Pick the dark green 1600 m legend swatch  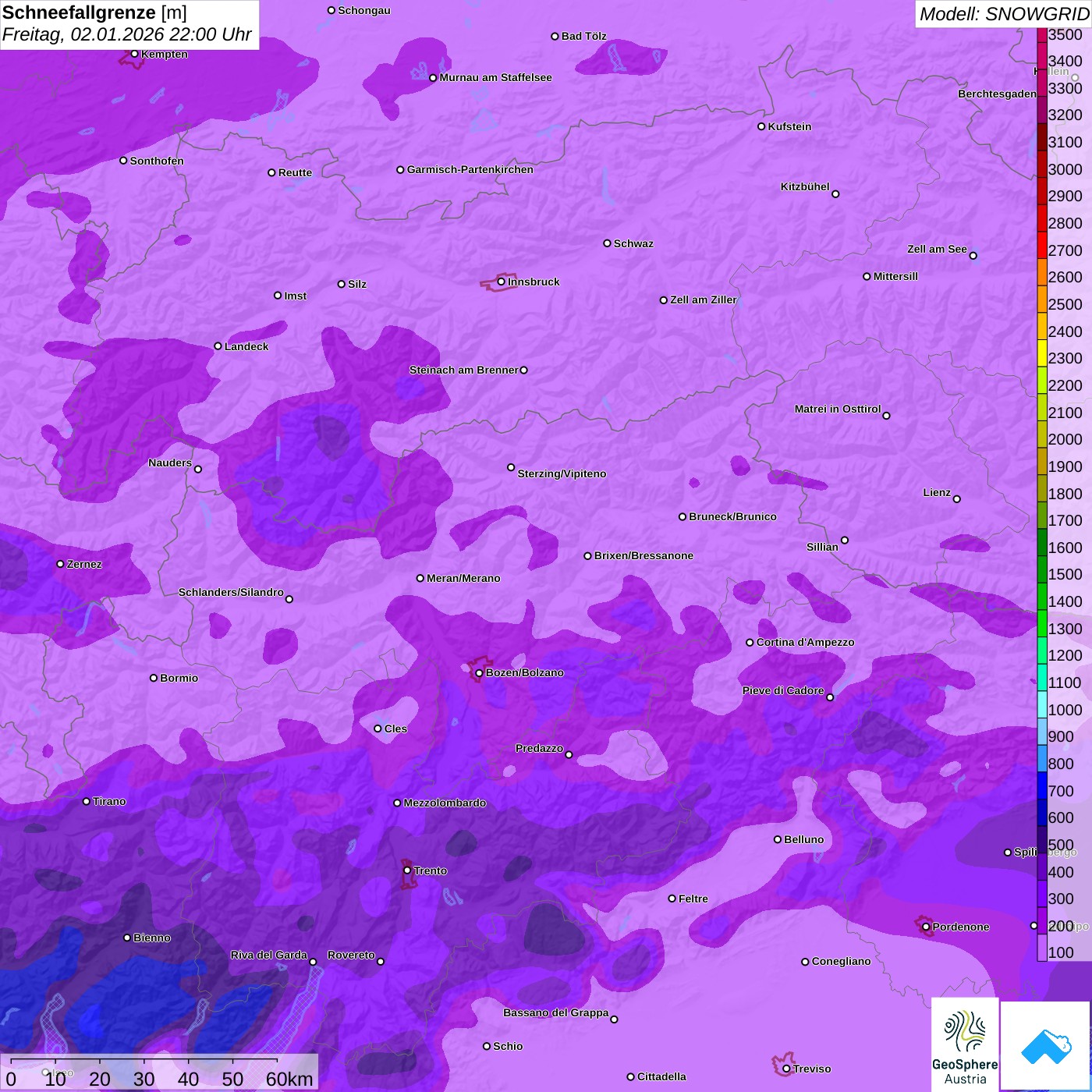[x=1042, y=542]
